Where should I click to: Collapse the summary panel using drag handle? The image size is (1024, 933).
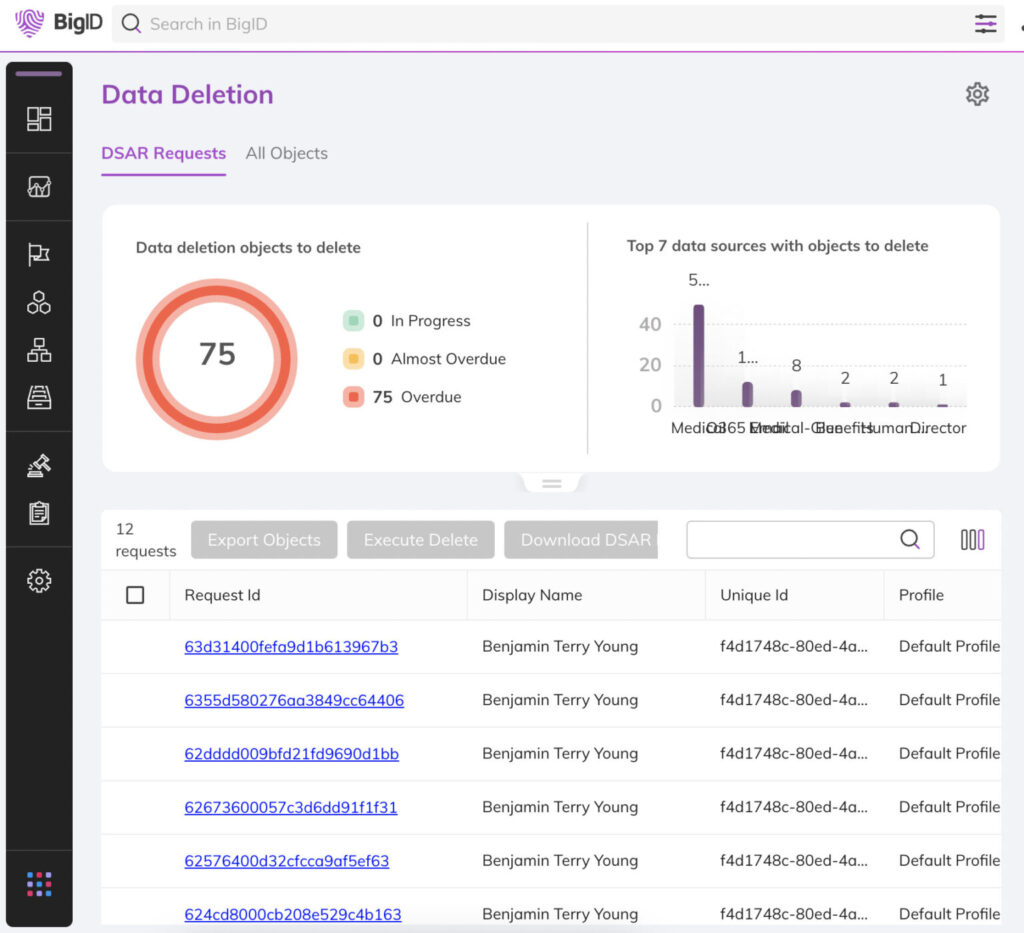[x=551, y=483]
